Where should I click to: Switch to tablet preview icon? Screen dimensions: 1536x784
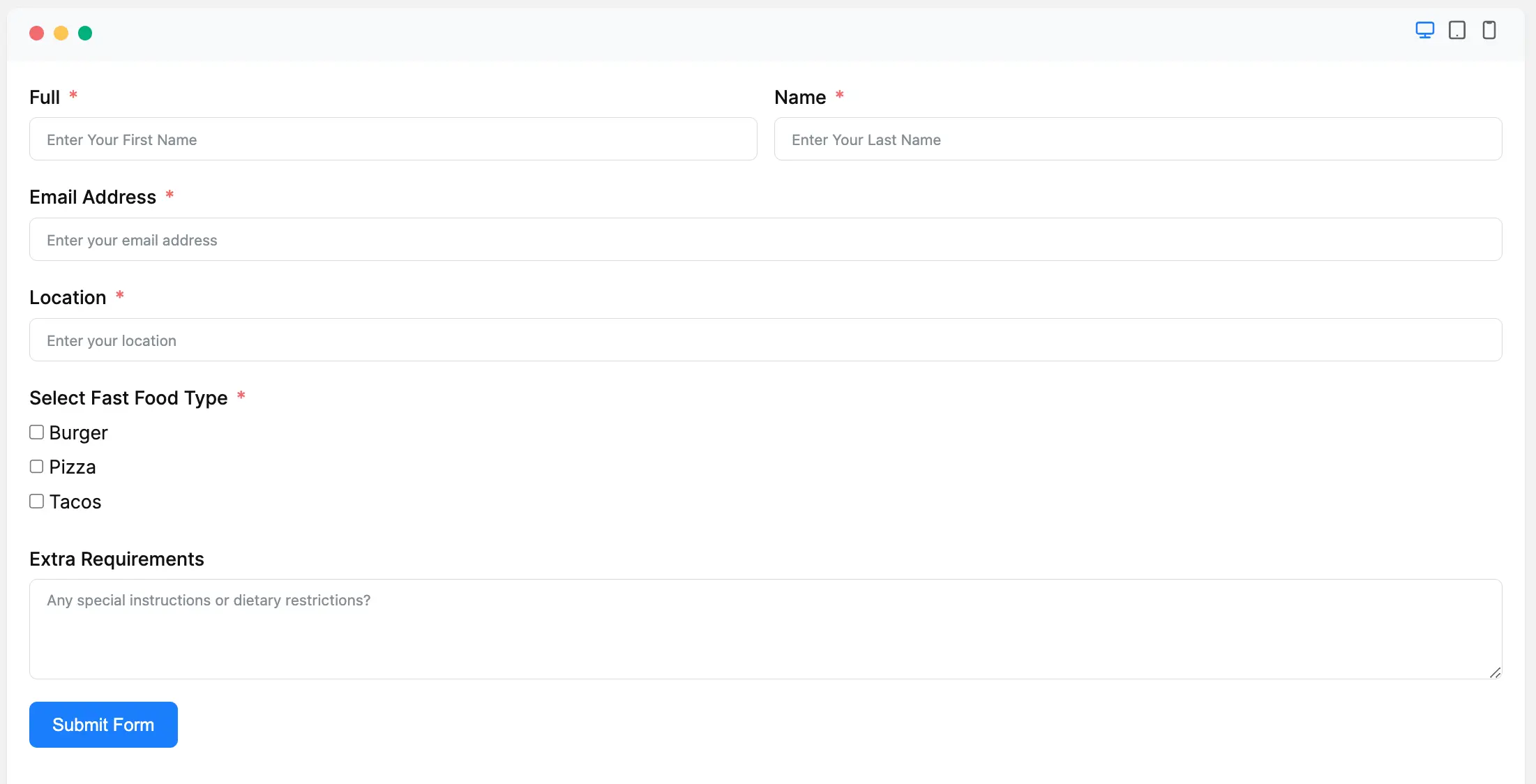click(x=1456, y=30)
